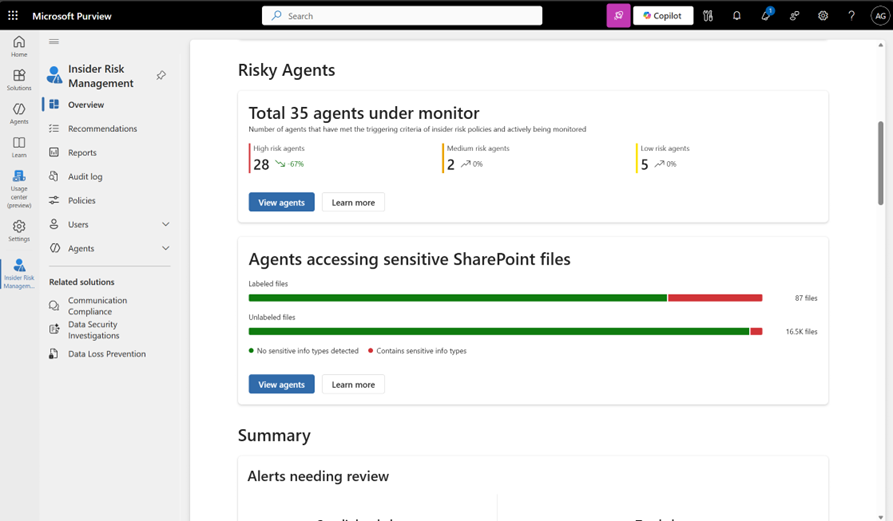Collapse the navigation hamburger menu
893x521 pixels.
[54, 41]
